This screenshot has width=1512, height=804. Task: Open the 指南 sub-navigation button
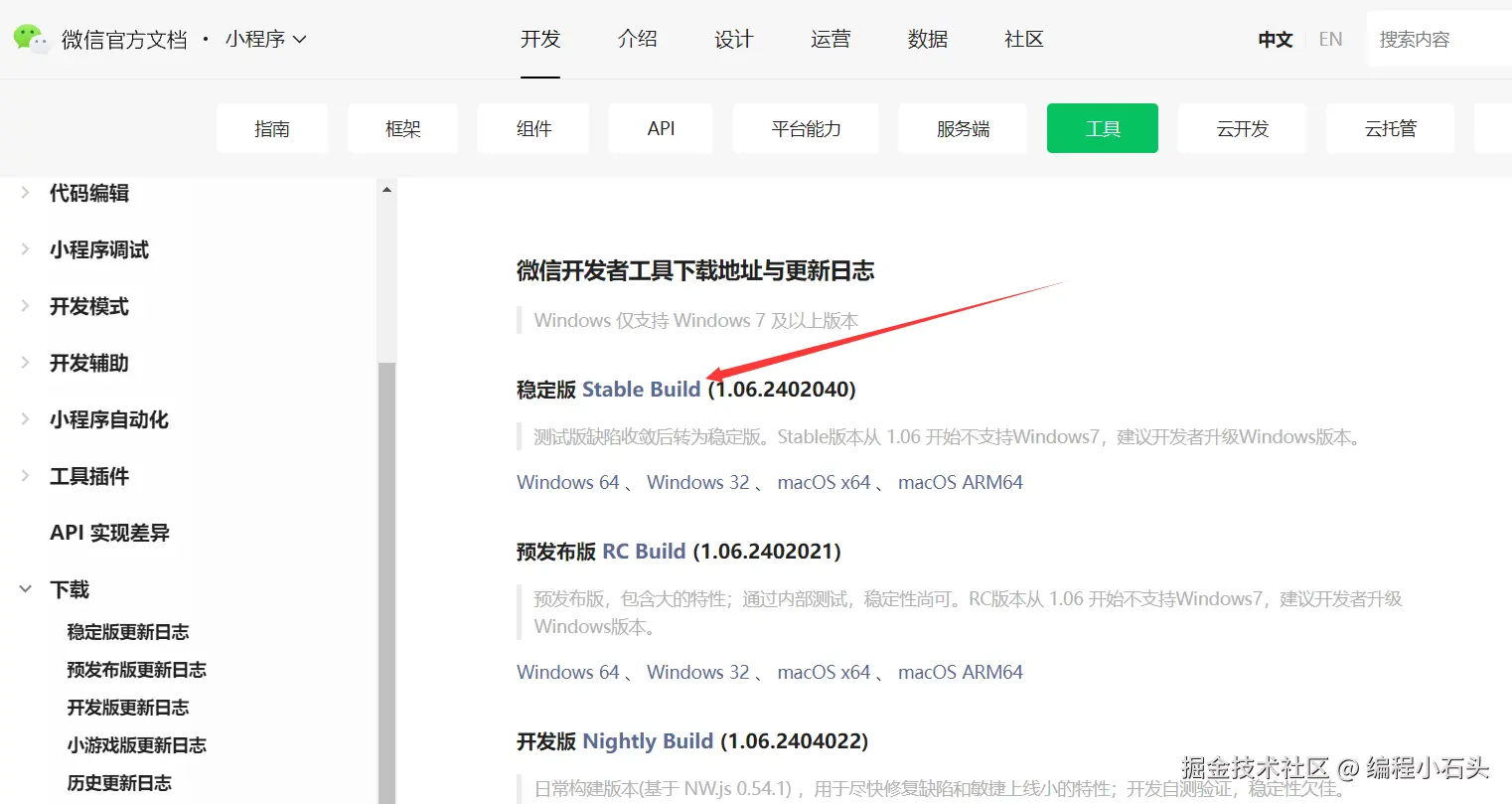tap(272, 128)
